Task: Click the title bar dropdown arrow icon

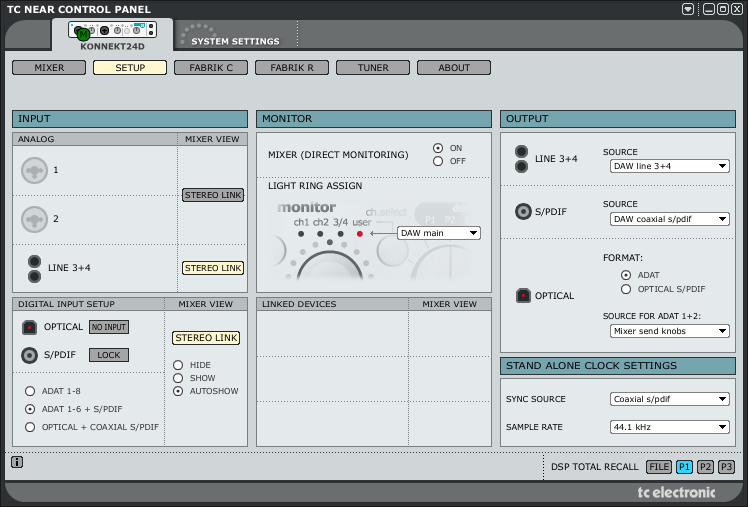Action: (x=687, y=9)
